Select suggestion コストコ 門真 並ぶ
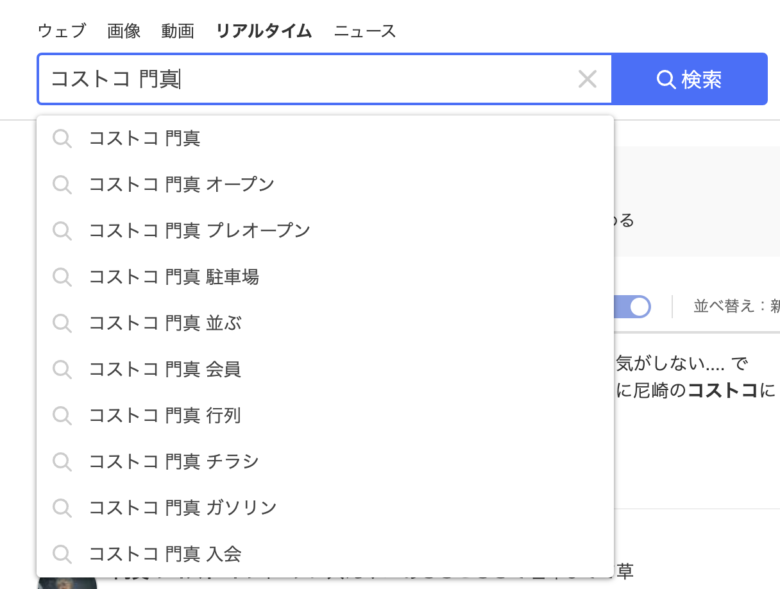780x589 pixels. (x=325, y=323)
